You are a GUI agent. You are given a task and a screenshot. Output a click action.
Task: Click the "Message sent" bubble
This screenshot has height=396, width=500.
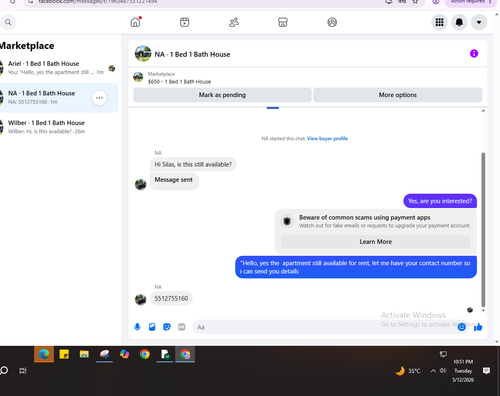tap(174, 181)
